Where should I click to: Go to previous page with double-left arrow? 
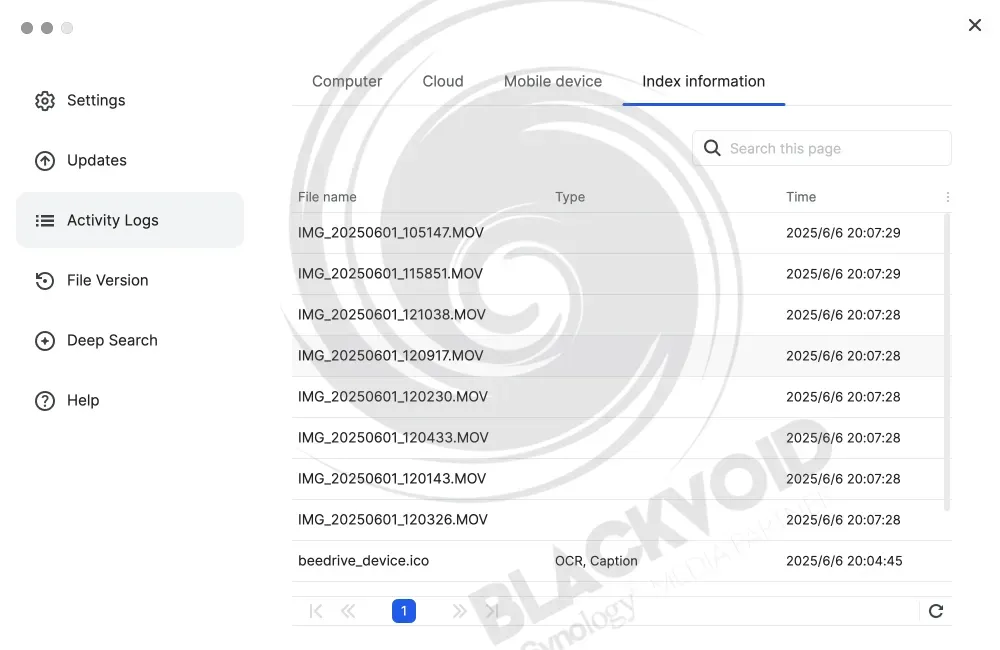click(348, 611)
